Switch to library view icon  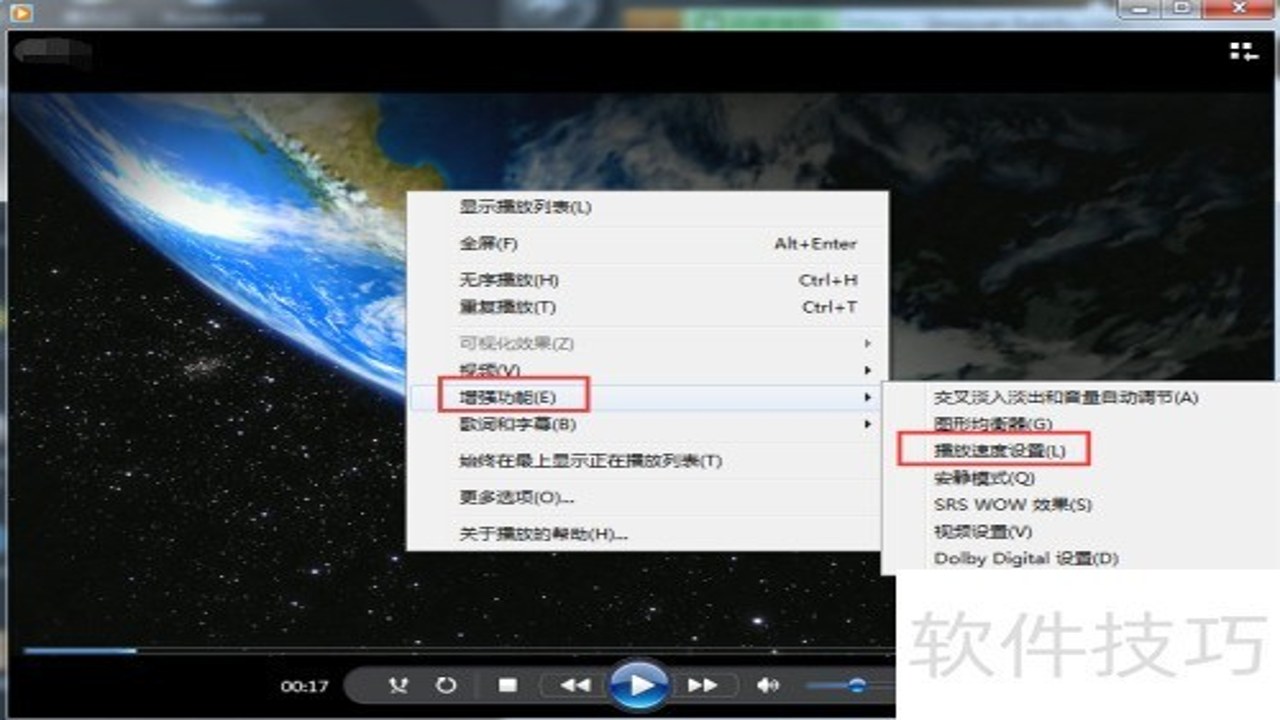coord(1243,52)
